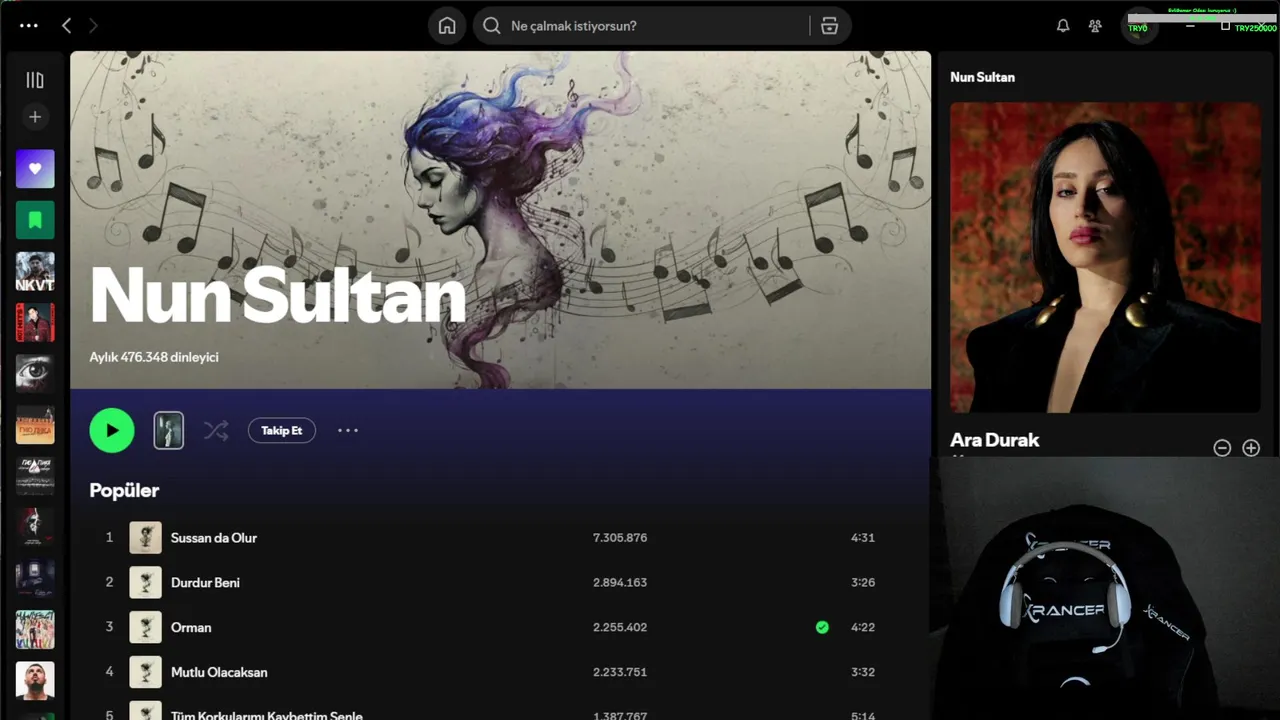Follow the artist with Takip Et
The width and height of the screenshot is (1280, 720).
pyautogui.click(x=282, y=431)
